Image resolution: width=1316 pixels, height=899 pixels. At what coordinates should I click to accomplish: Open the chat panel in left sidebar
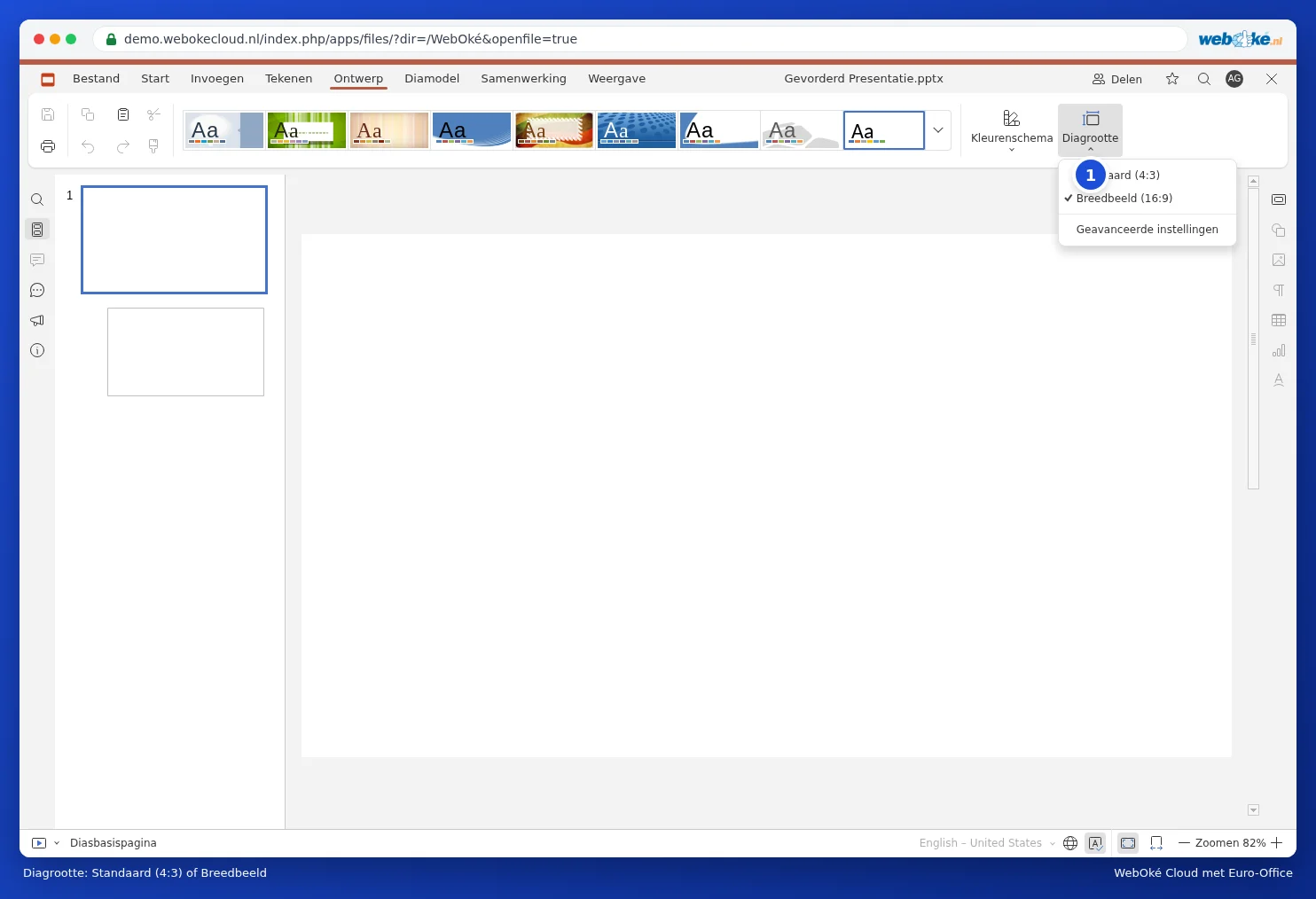pyautogui.click(x=37, y=290)
